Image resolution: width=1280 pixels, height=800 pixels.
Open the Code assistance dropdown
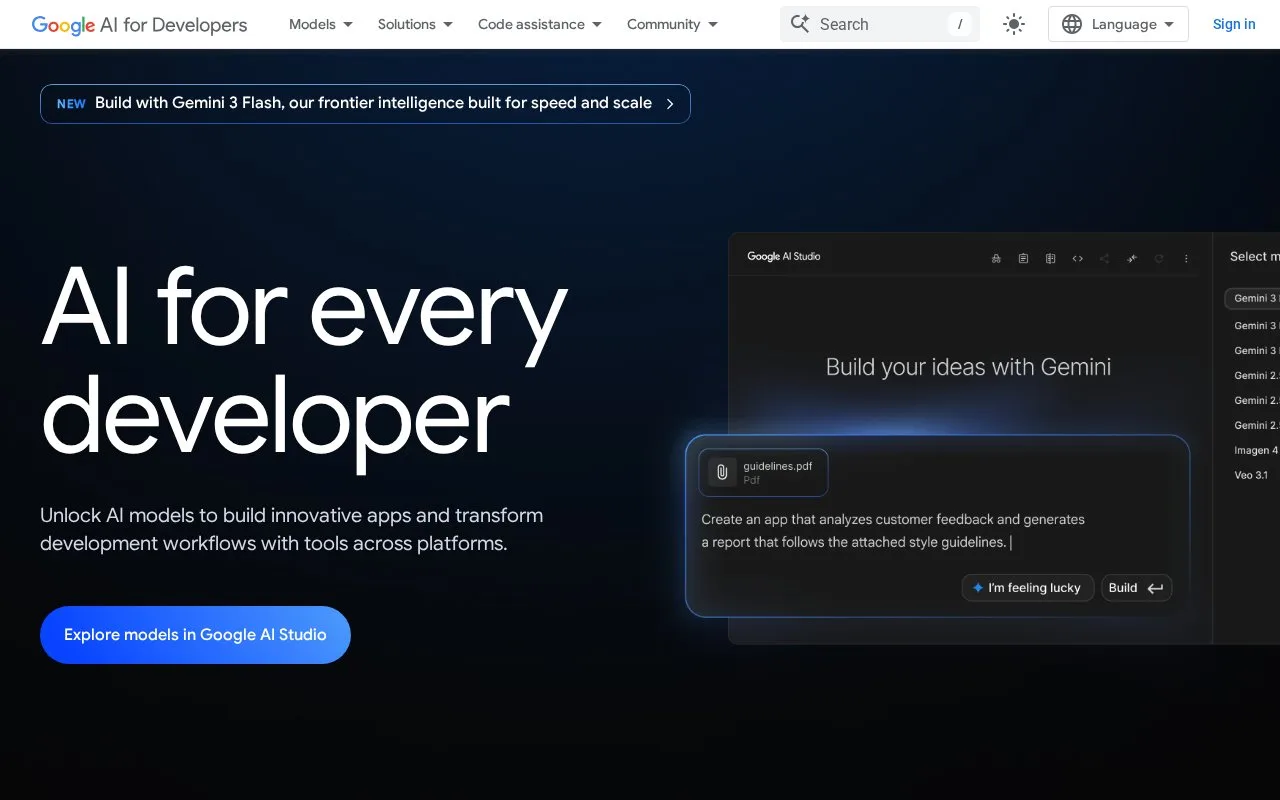tap(540, 24)
